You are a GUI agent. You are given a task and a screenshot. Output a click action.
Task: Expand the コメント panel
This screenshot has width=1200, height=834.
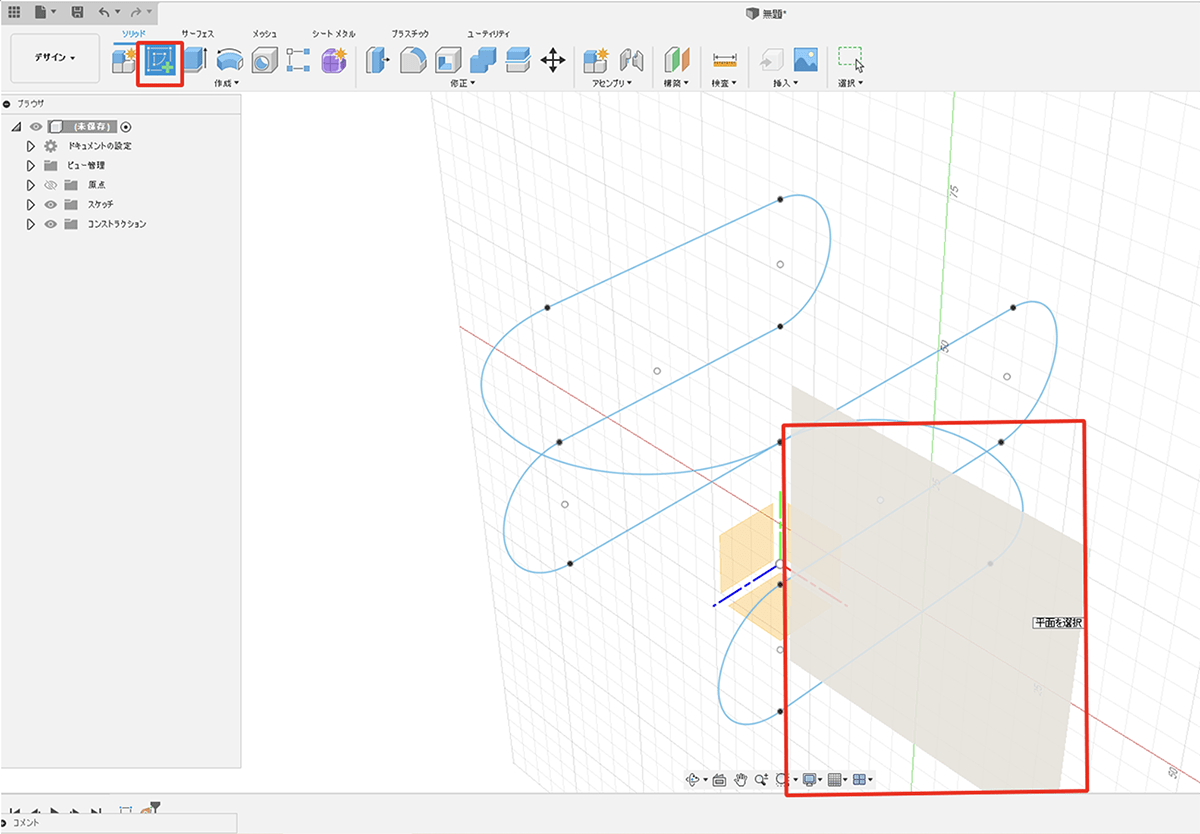[x=5, y=823]
